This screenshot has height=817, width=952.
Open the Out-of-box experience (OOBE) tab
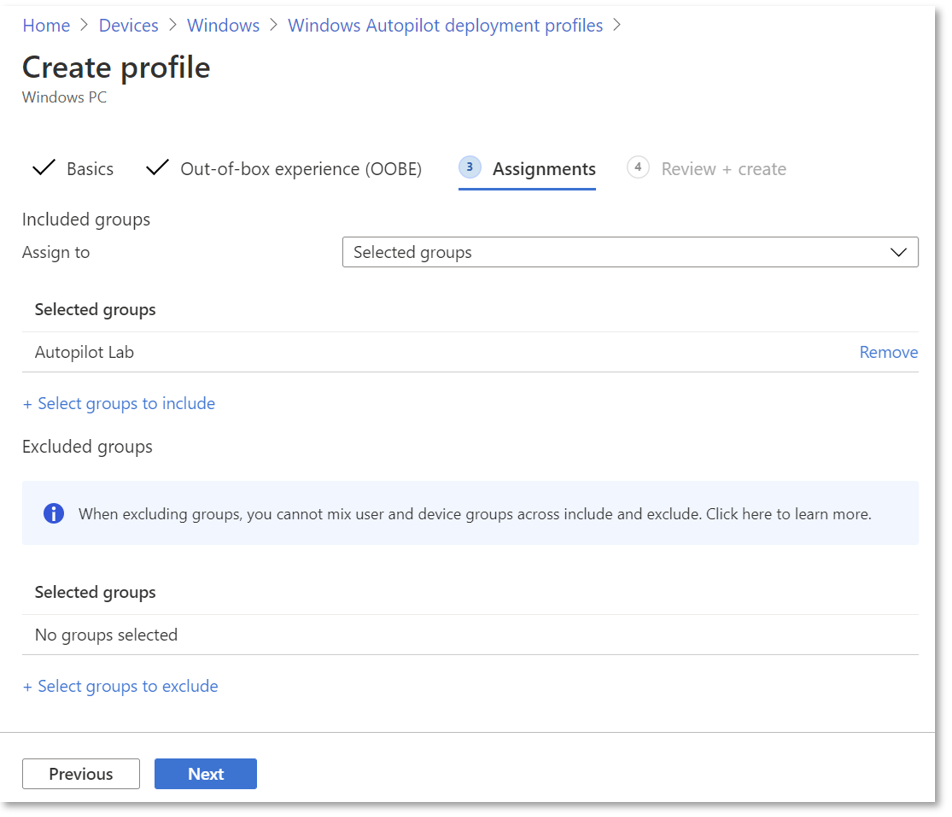[x=300, y=168]
